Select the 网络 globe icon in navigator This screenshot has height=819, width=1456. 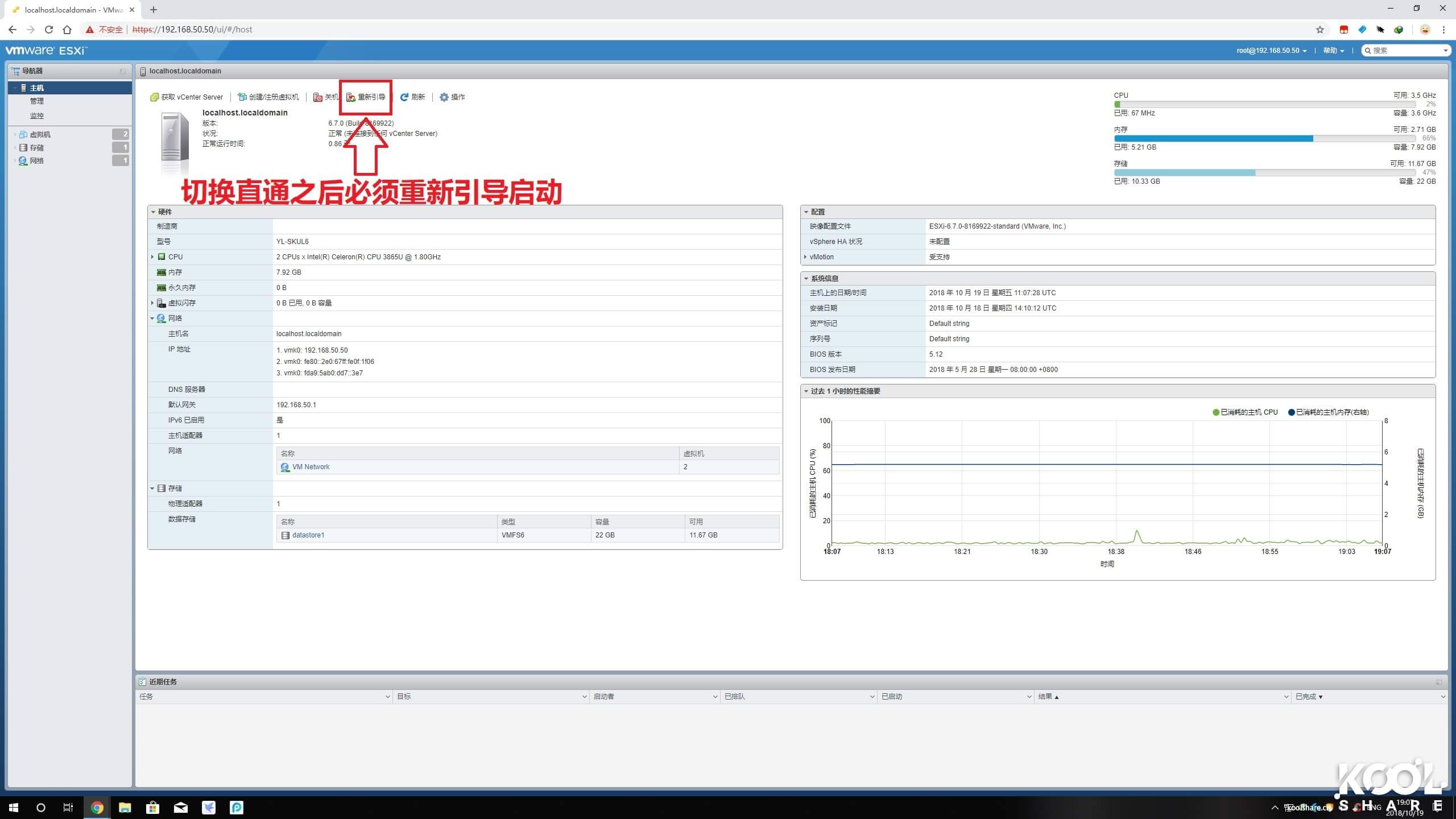[x=23, y=160]
